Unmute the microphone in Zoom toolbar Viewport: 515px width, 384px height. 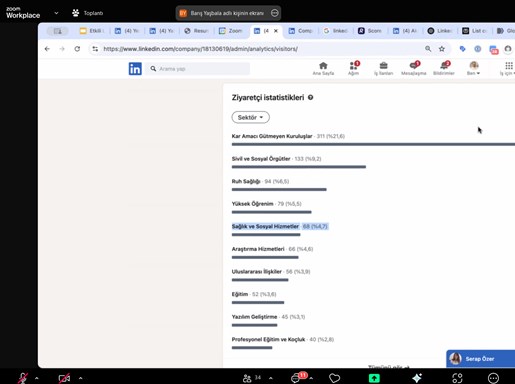23,378
